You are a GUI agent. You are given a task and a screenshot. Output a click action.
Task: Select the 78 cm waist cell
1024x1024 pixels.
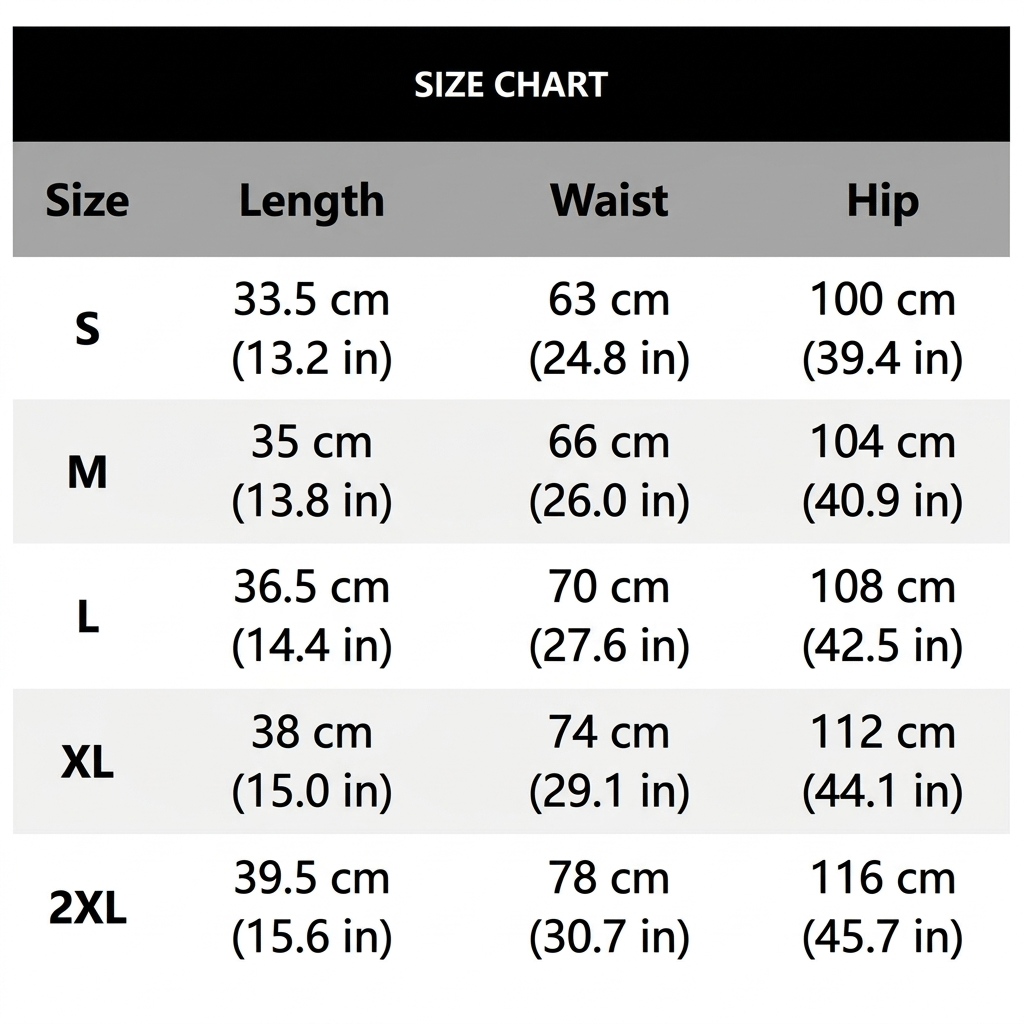point(609,907)
